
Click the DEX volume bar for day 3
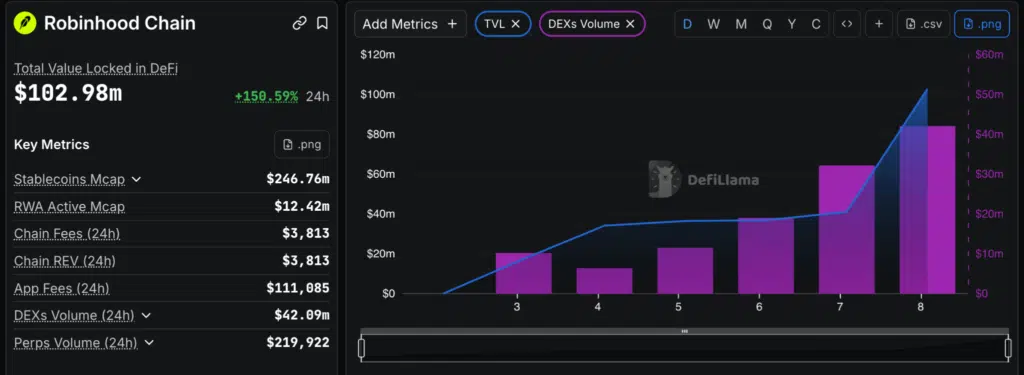click(523, 273)
